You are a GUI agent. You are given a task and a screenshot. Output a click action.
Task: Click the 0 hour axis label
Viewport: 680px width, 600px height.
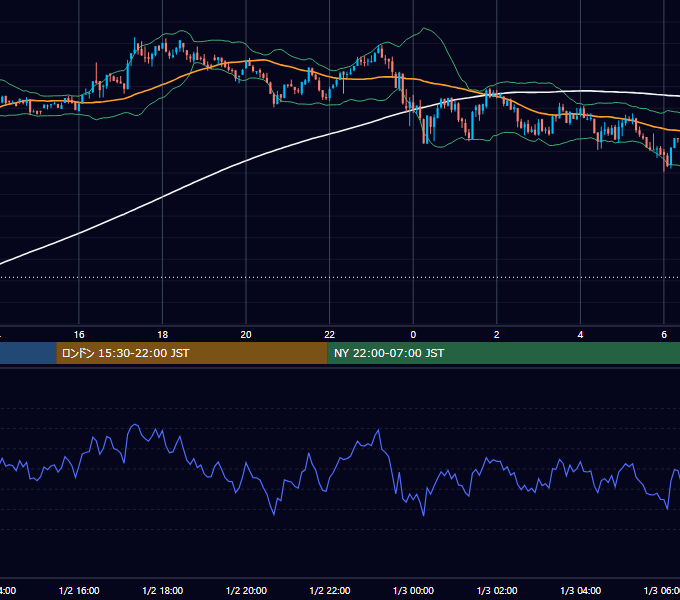click(x=413, y=335)
